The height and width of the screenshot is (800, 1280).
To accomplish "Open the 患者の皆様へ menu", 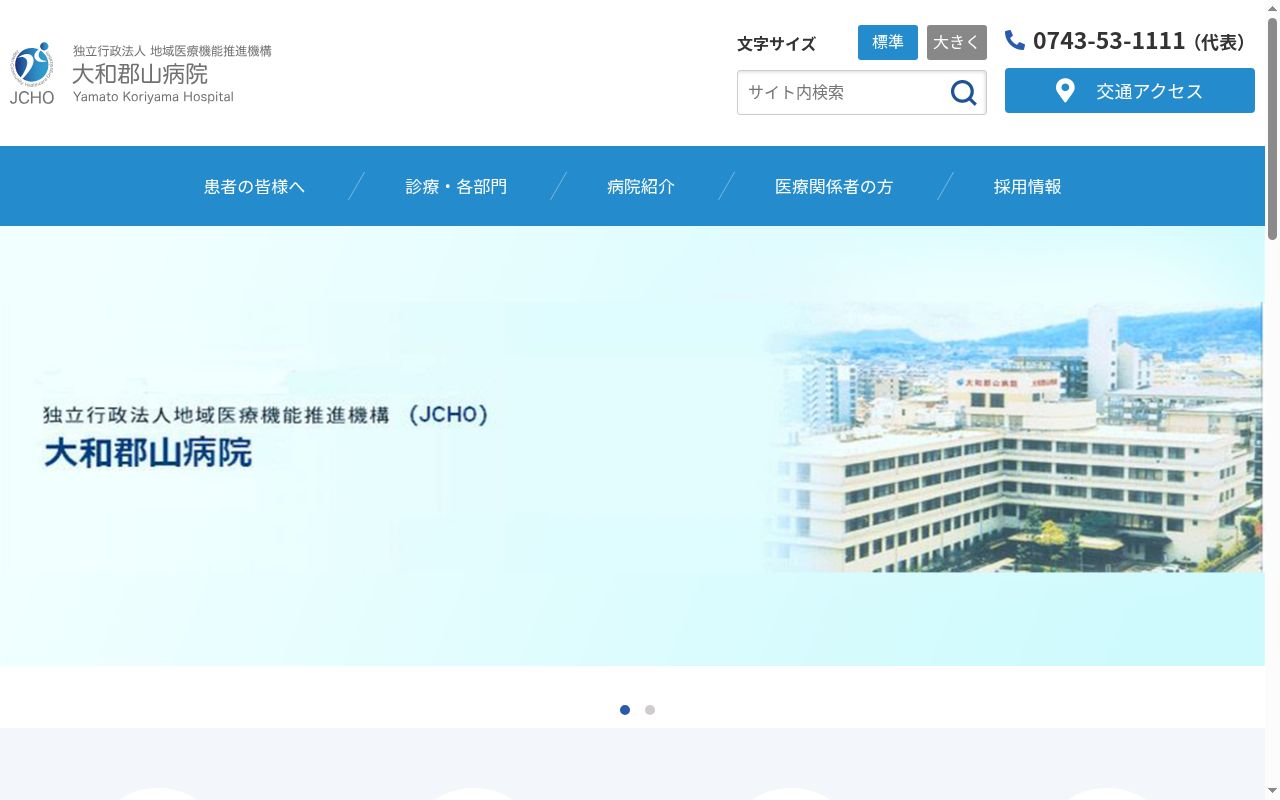I will click(254, 186).
